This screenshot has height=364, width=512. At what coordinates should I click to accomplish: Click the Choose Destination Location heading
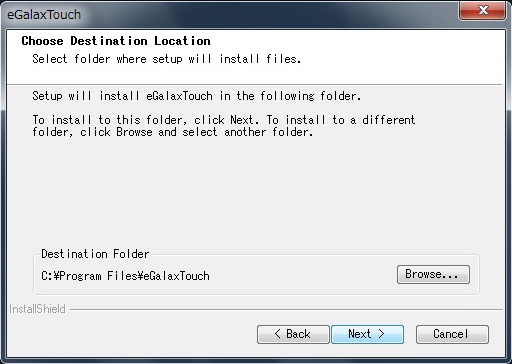(x=116, y=41)
